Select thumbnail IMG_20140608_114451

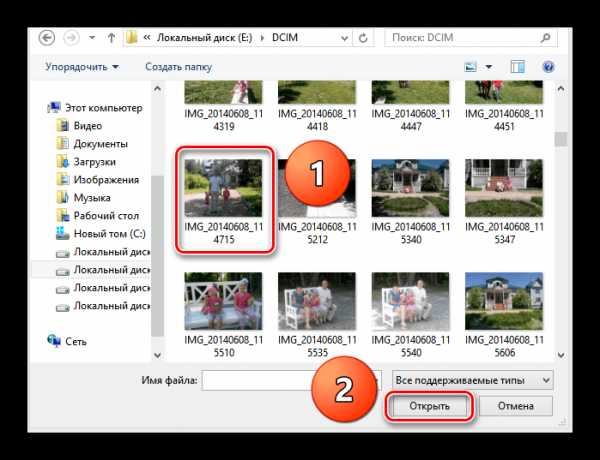[504, 106]
